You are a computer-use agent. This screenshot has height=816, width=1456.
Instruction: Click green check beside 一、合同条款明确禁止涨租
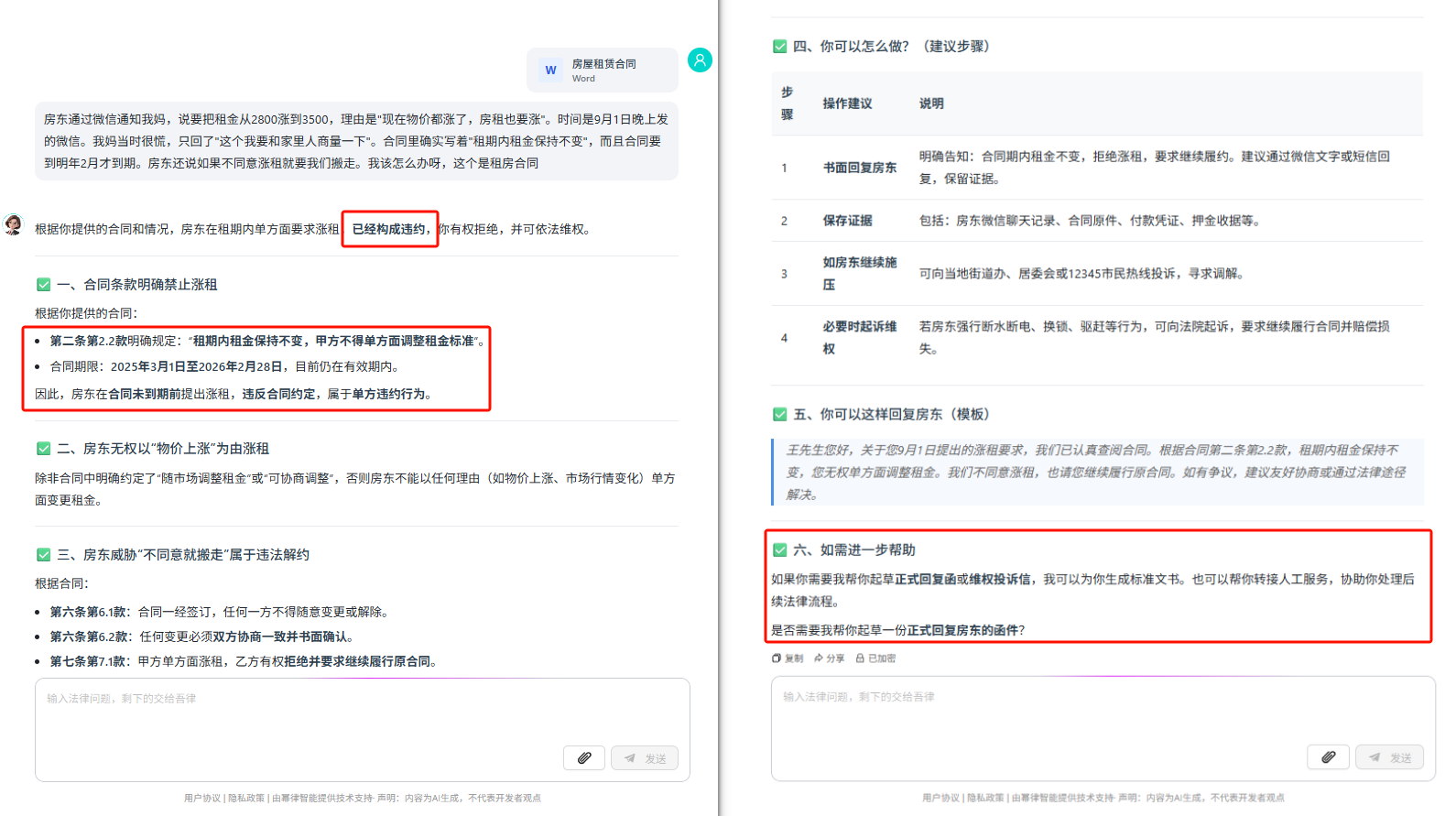click(43, 285)
